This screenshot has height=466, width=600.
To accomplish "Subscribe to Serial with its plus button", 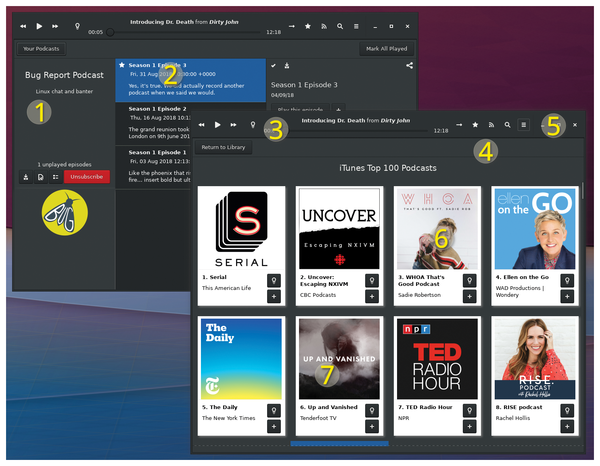I will tap(274, 297).
